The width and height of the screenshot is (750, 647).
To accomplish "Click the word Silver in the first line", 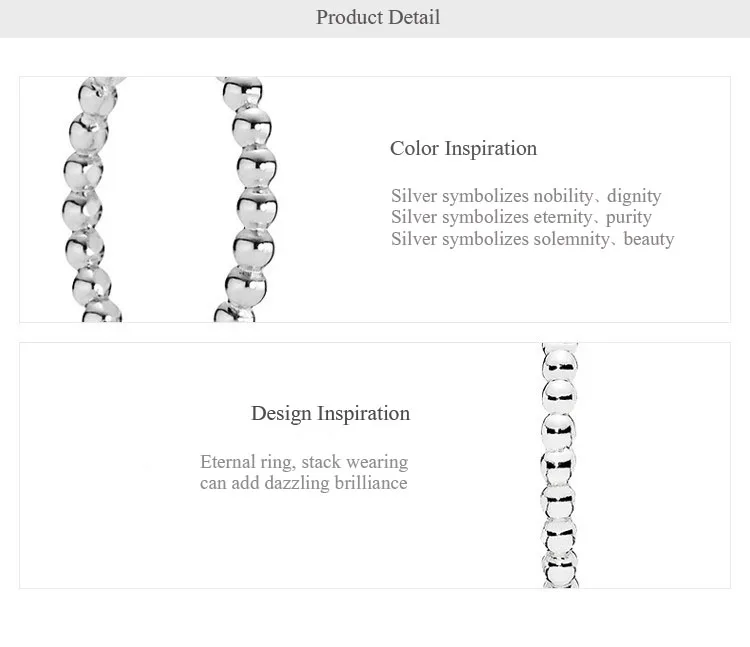I will [x=414, y=196].
